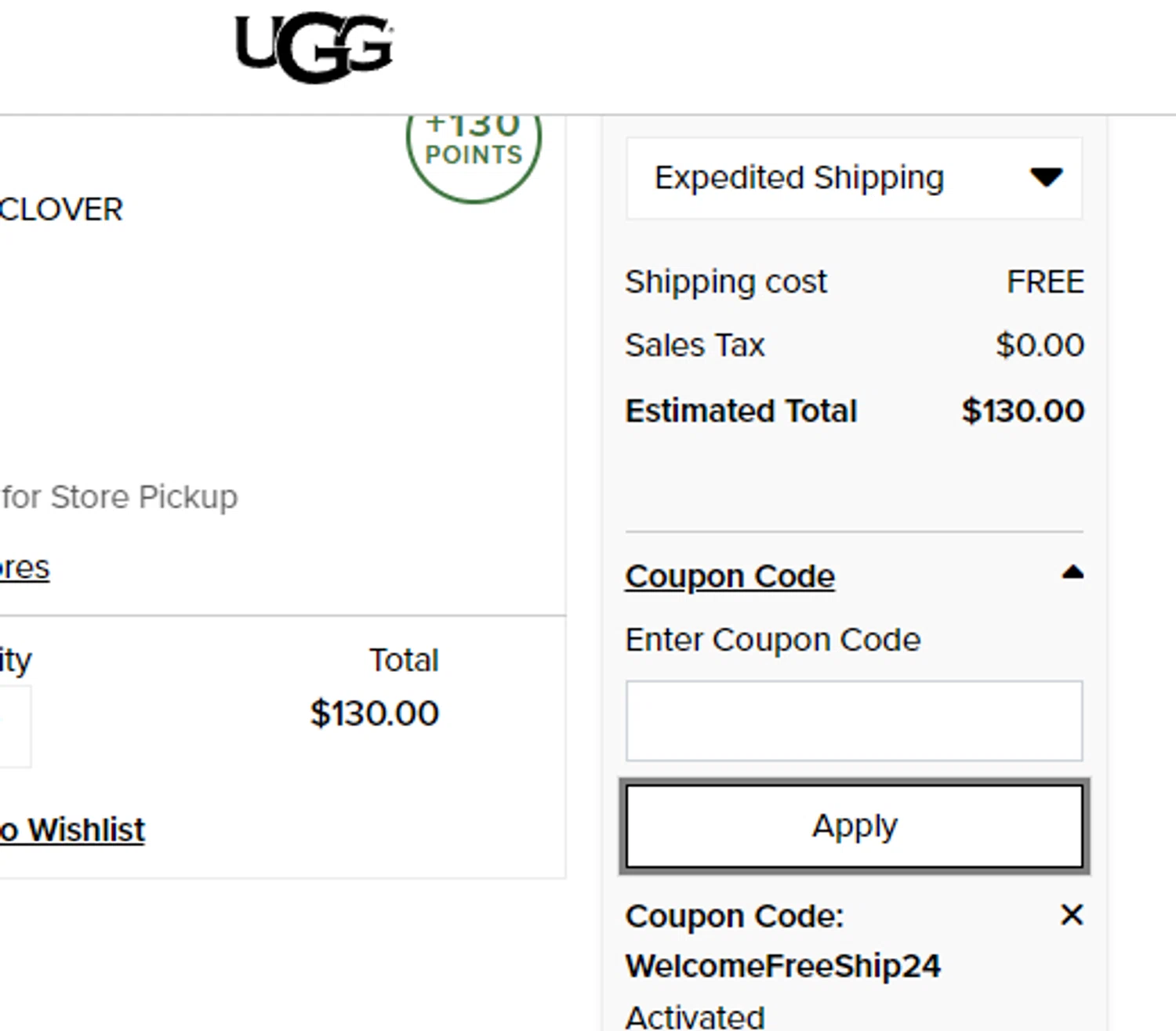This screenshot has width=1176, height=1031.
Task: Focus the Enter Coupon Code field
Action: point(854,721)
